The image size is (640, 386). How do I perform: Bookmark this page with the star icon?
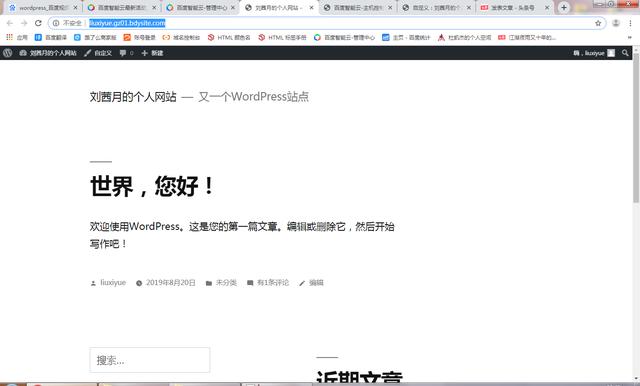598,23
